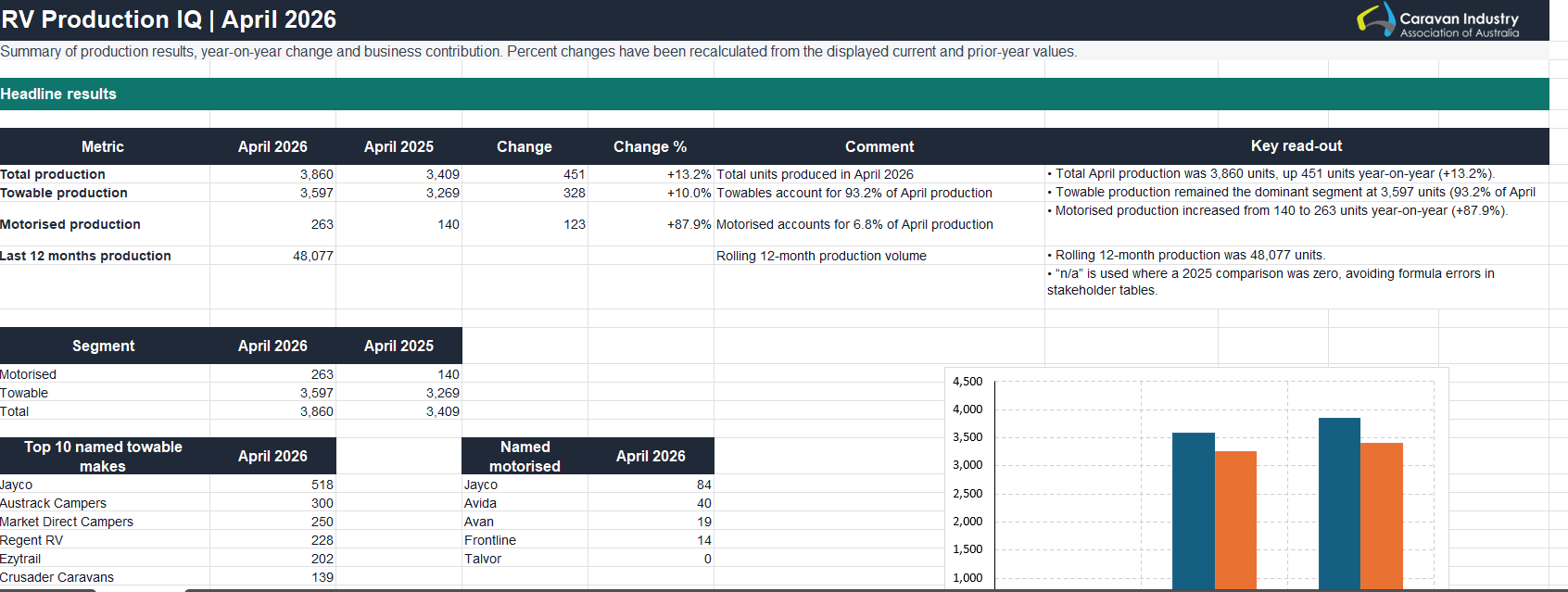Select the 'Headline results' section banner
Screen dimensions: 1568x592
775,94
